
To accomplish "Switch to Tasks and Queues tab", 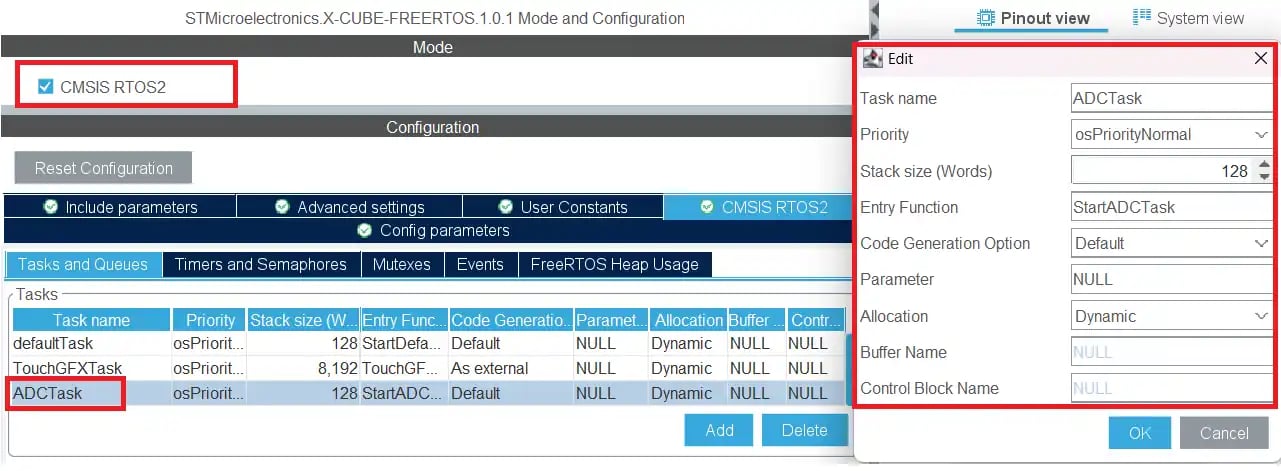I will (x=83, y=264).
